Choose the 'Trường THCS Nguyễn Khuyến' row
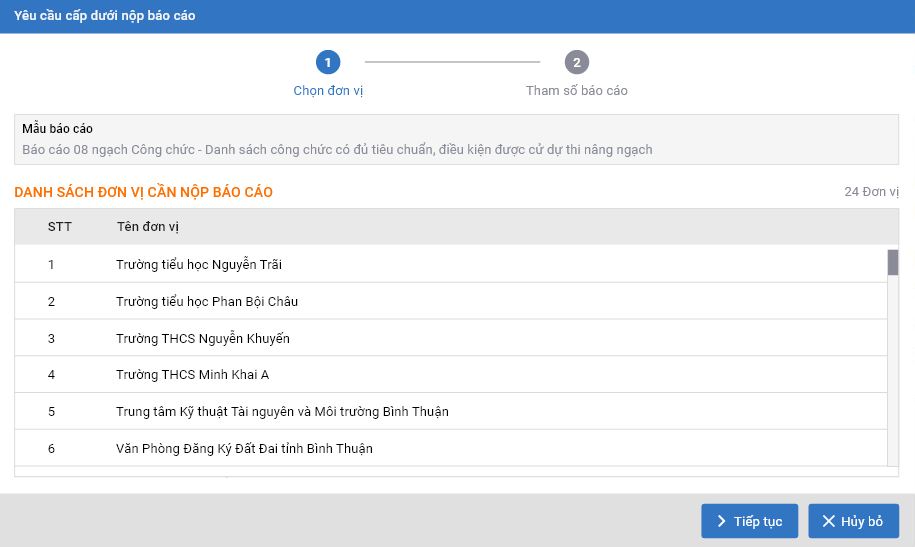 [203, 339]
